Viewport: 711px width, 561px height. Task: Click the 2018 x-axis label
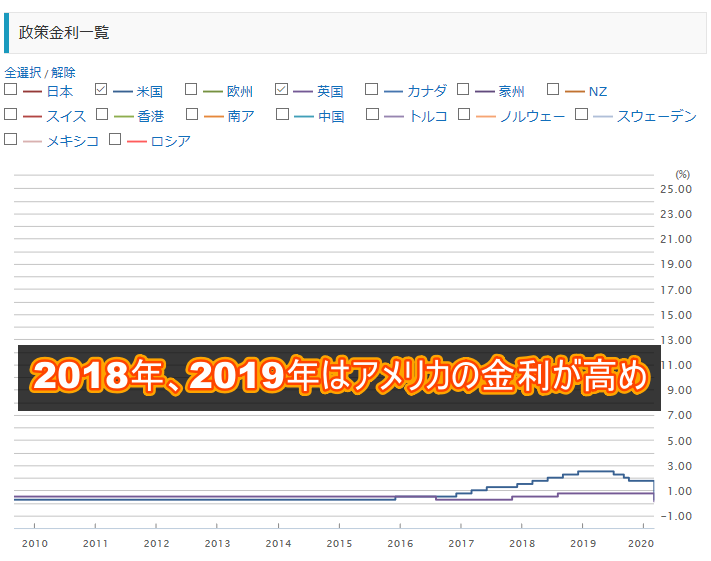click(522, 543)
